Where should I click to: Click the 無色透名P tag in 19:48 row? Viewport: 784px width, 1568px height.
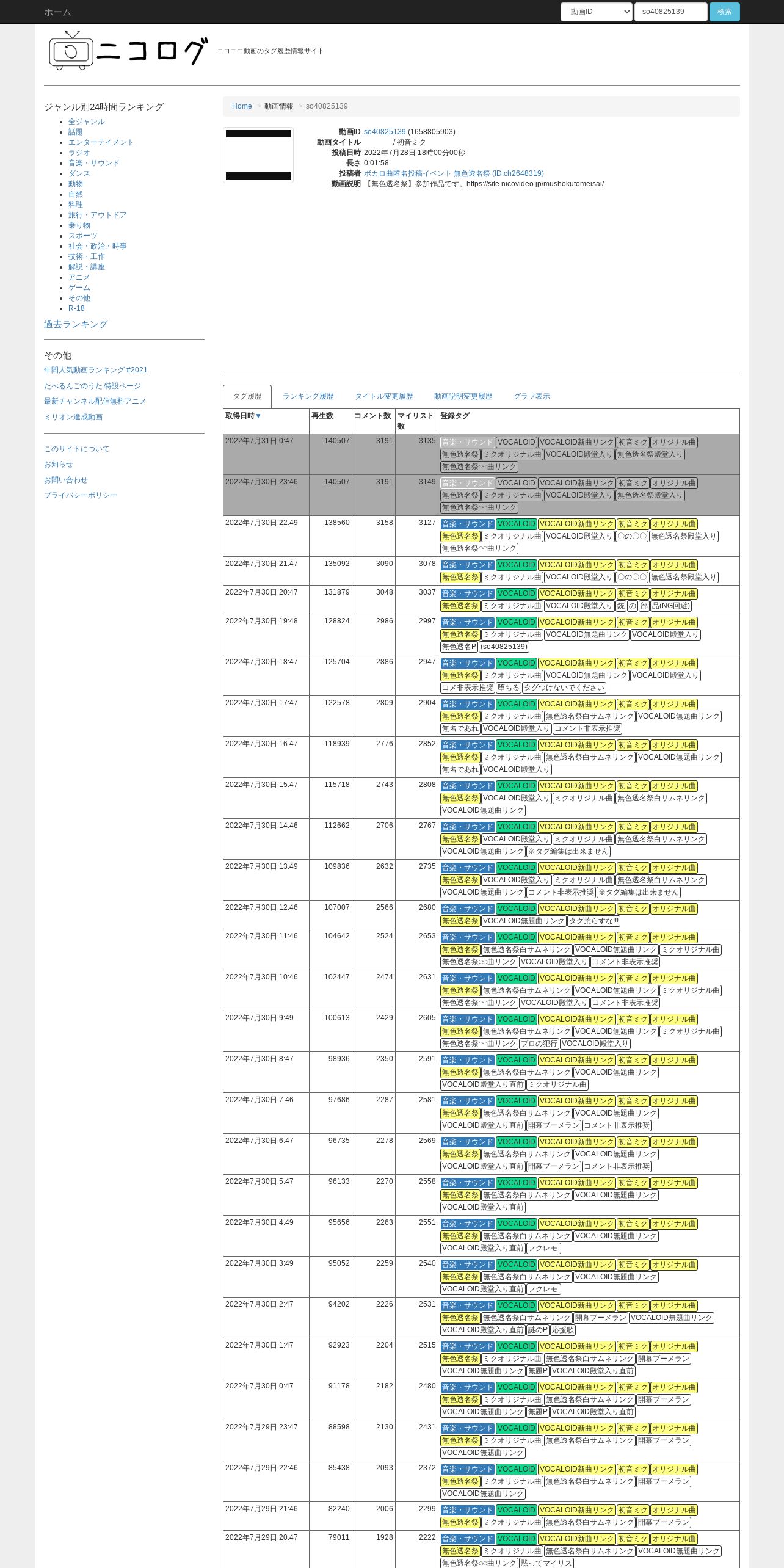[459, 647]
